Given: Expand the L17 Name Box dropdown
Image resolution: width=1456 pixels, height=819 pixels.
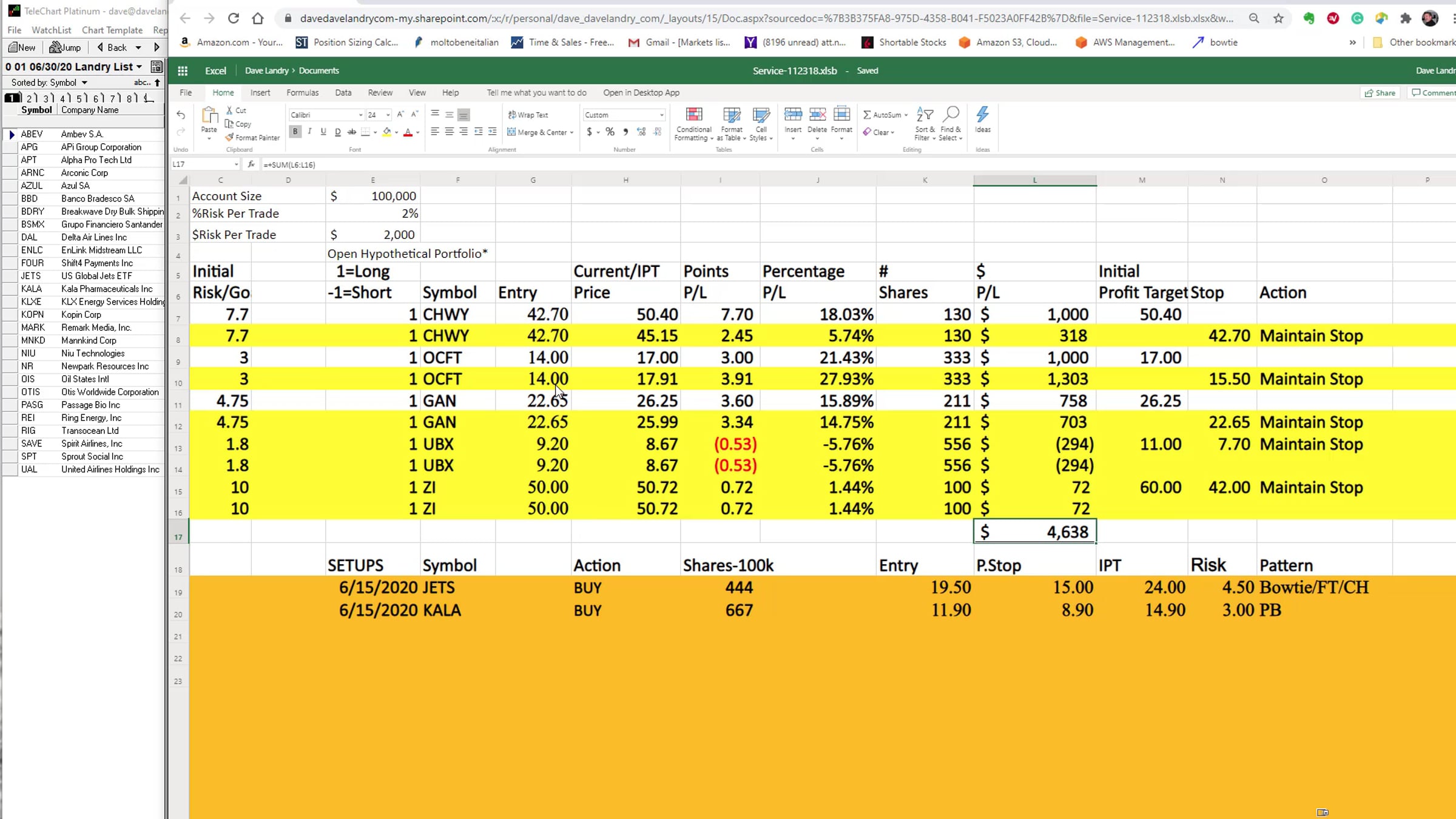Looking at the screenshot, I should pyautogui.click(x=236, y=164).
